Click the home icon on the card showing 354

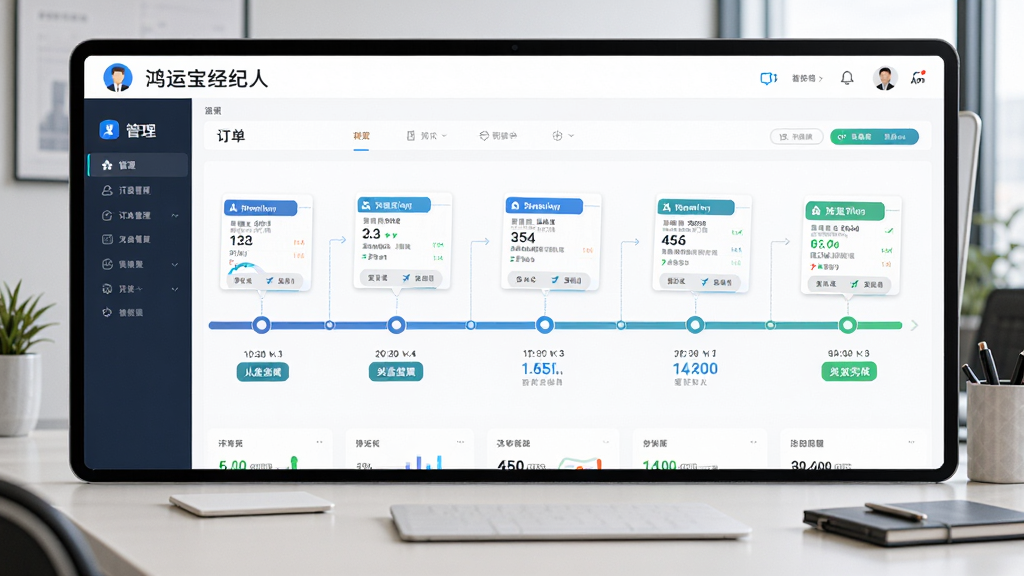[515, 206]
